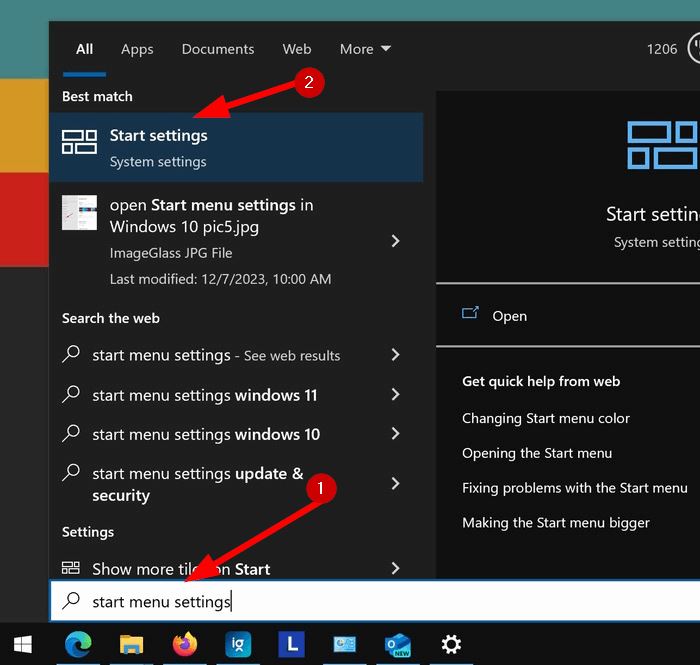The width and height of the screenshot is (700, 665).
Task: Click the tiles icon beside Show more tiles
Action: tap(71, 568)
